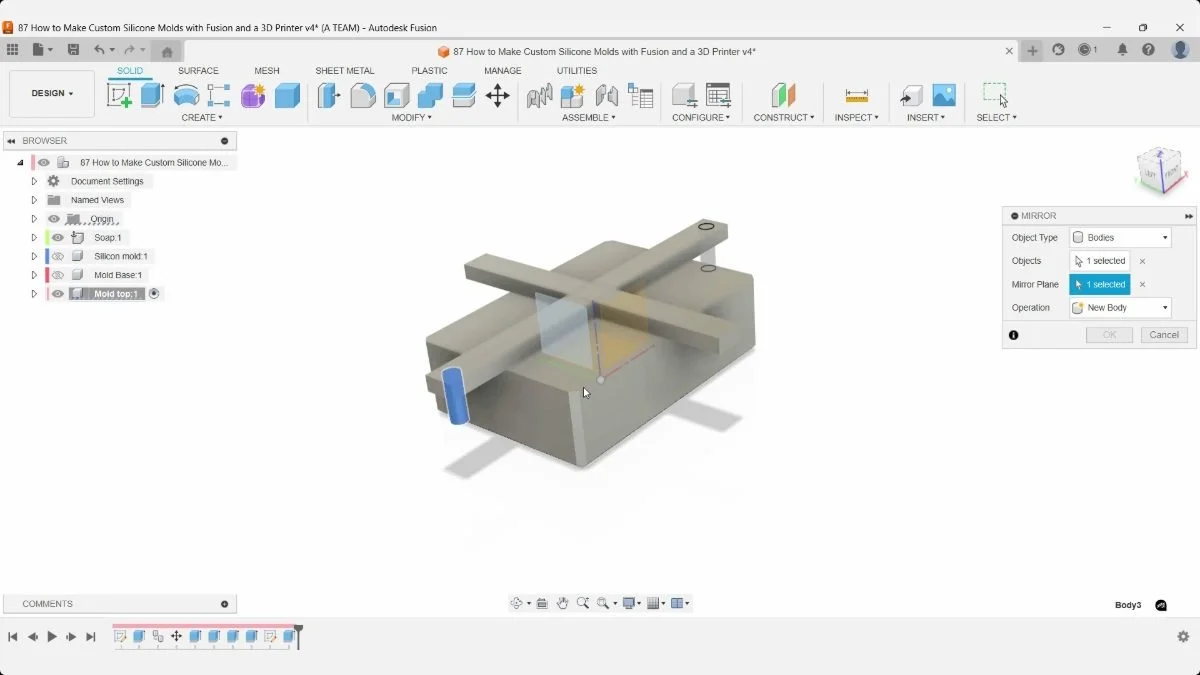Open the Object Type Bodies dropdown
The image size is (1200, 675).
pos(1120,238)
